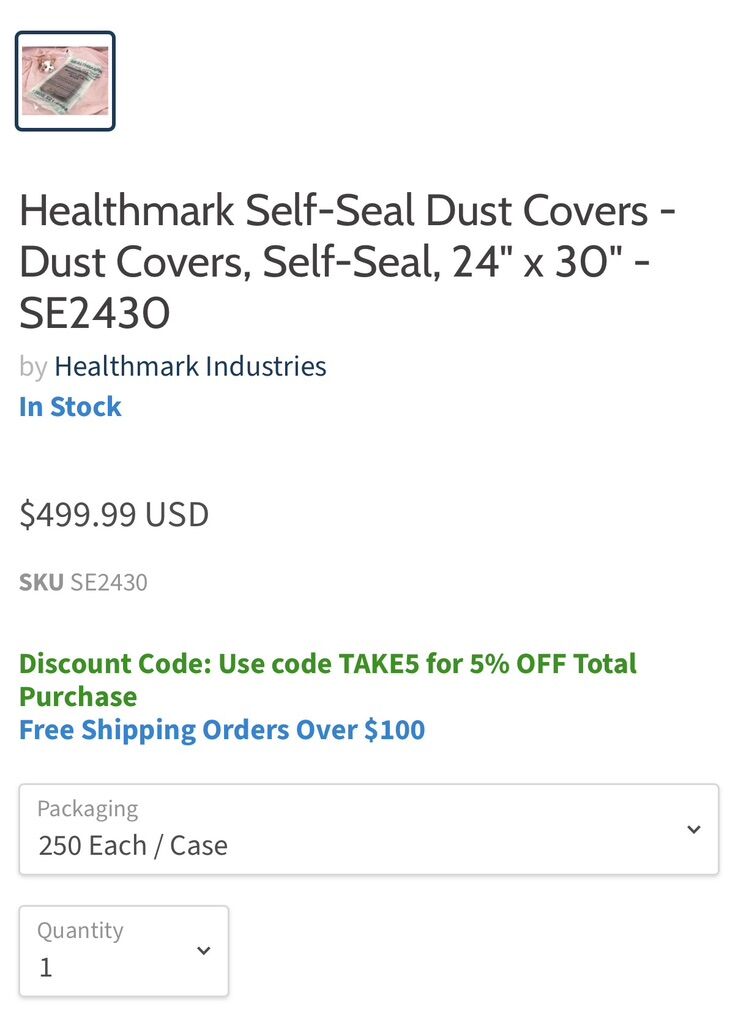Click the dust cover product thumbnail
This screenshot has width=738, height=1020.
pos(65,81)
